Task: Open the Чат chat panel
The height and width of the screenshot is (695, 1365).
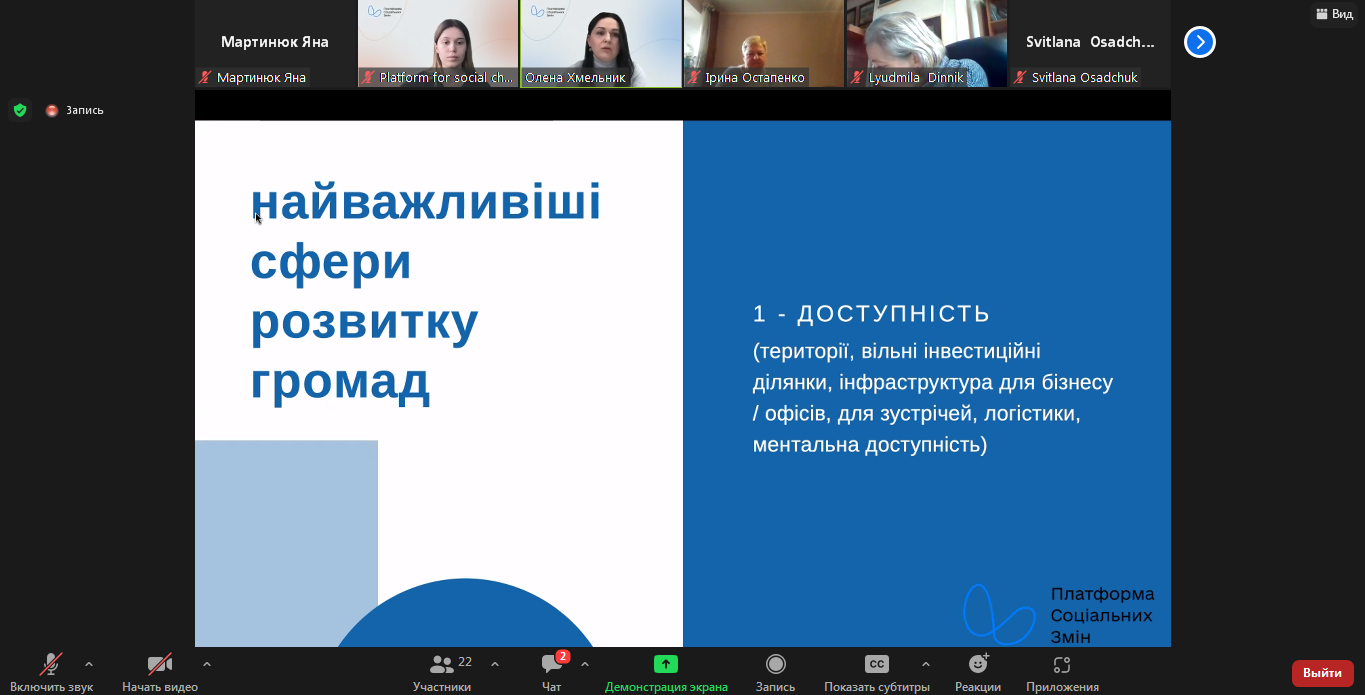Action: point(552,665)
